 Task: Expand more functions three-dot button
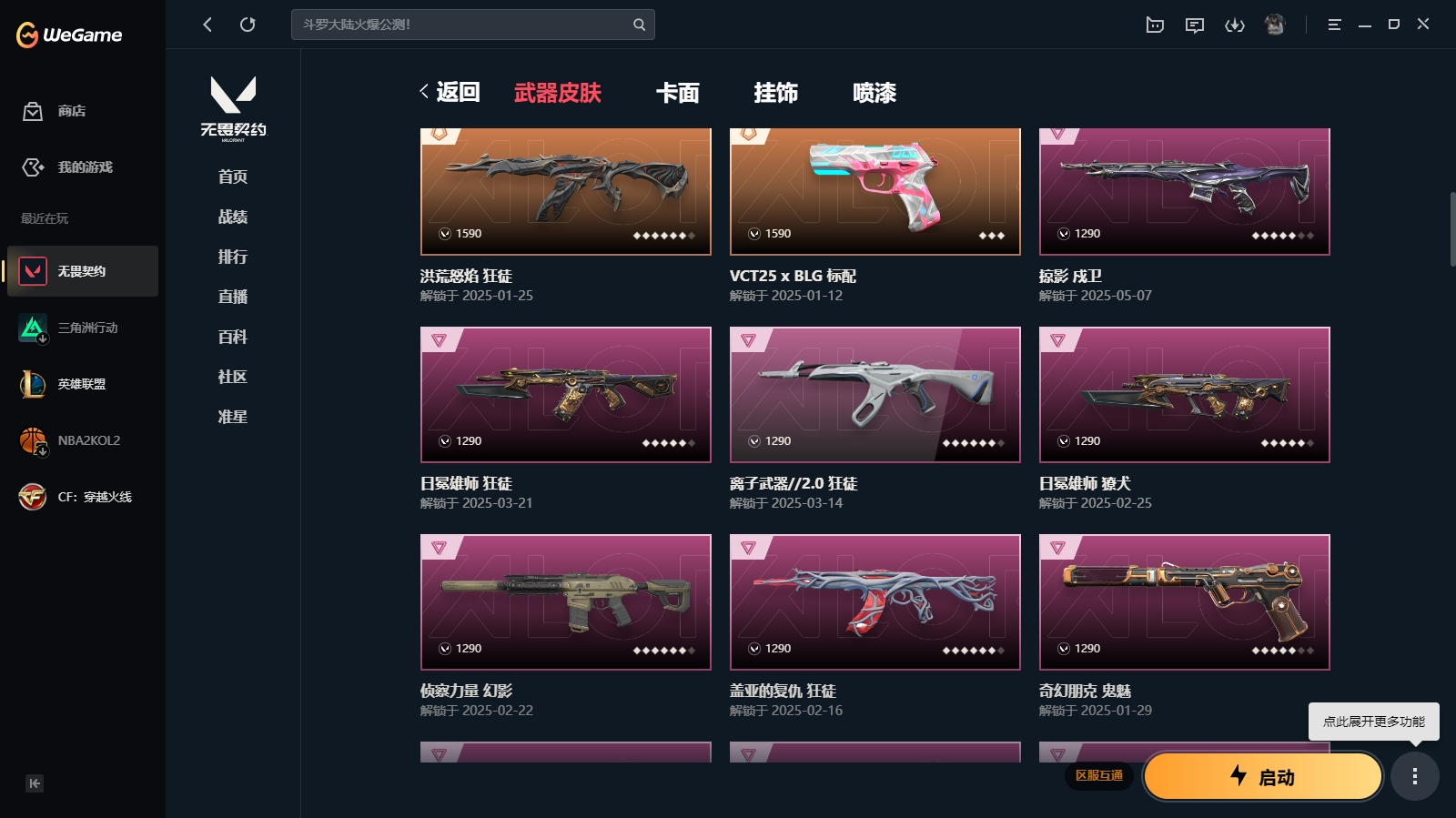click(1414, 776)
